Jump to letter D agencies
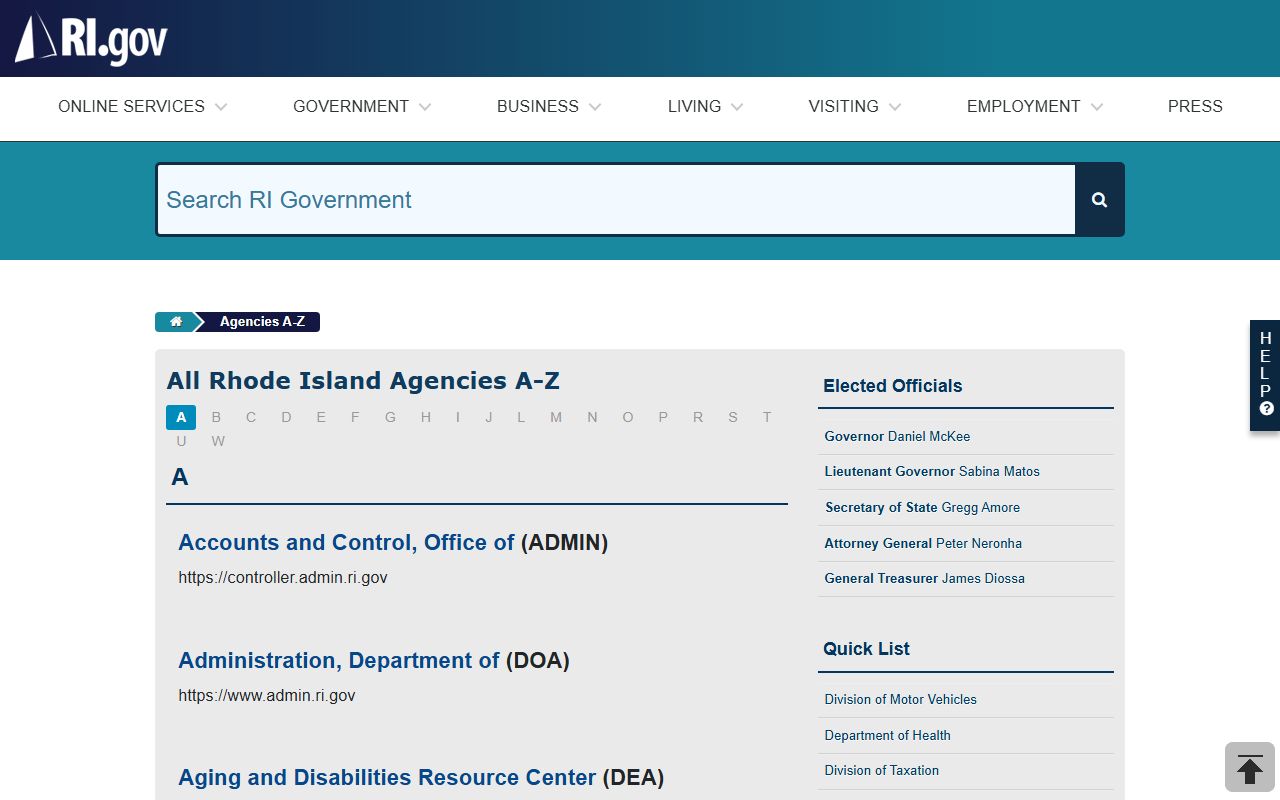 [286, 417]
